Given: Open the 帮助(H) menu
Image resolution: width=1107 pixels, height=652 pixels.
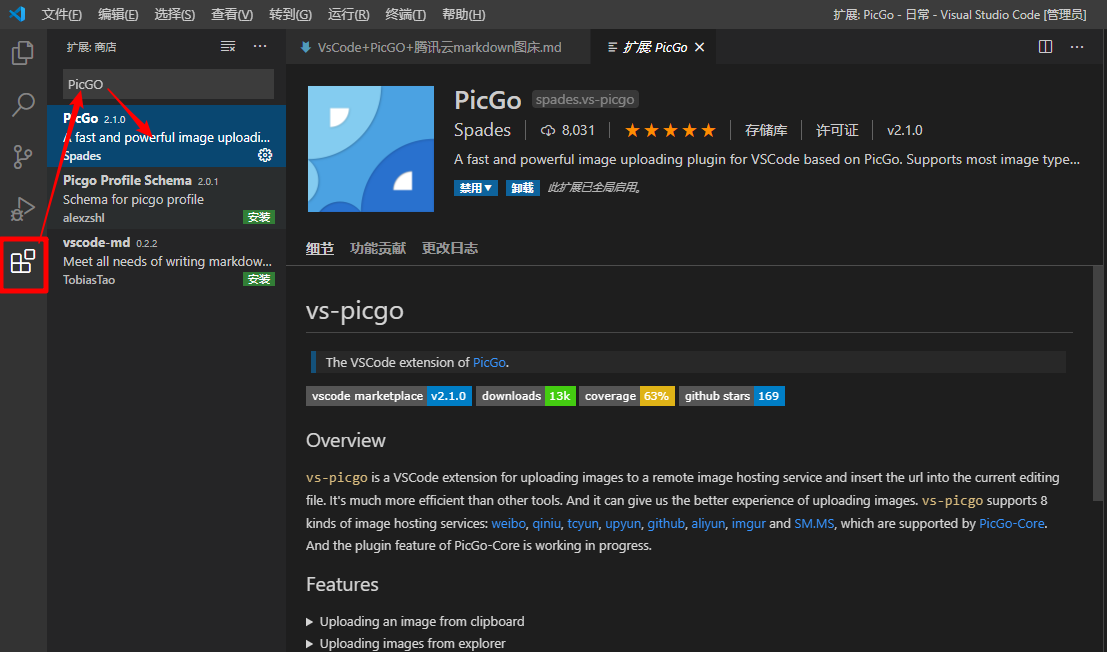Looking at the screenshot, I should (464, 14).
